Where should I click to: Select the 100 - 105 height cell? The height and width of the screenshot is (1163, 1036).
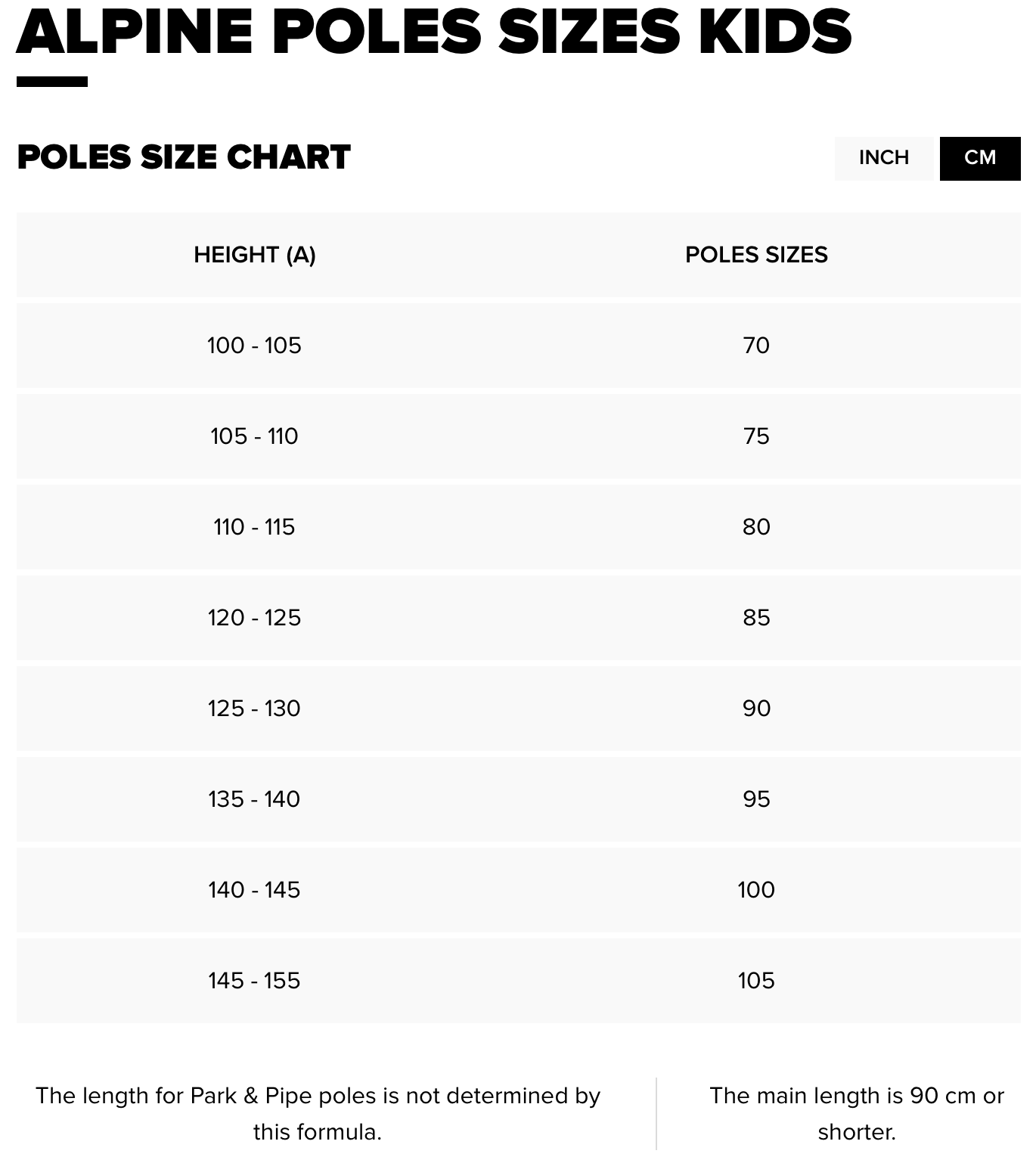(x=254, y=346)
